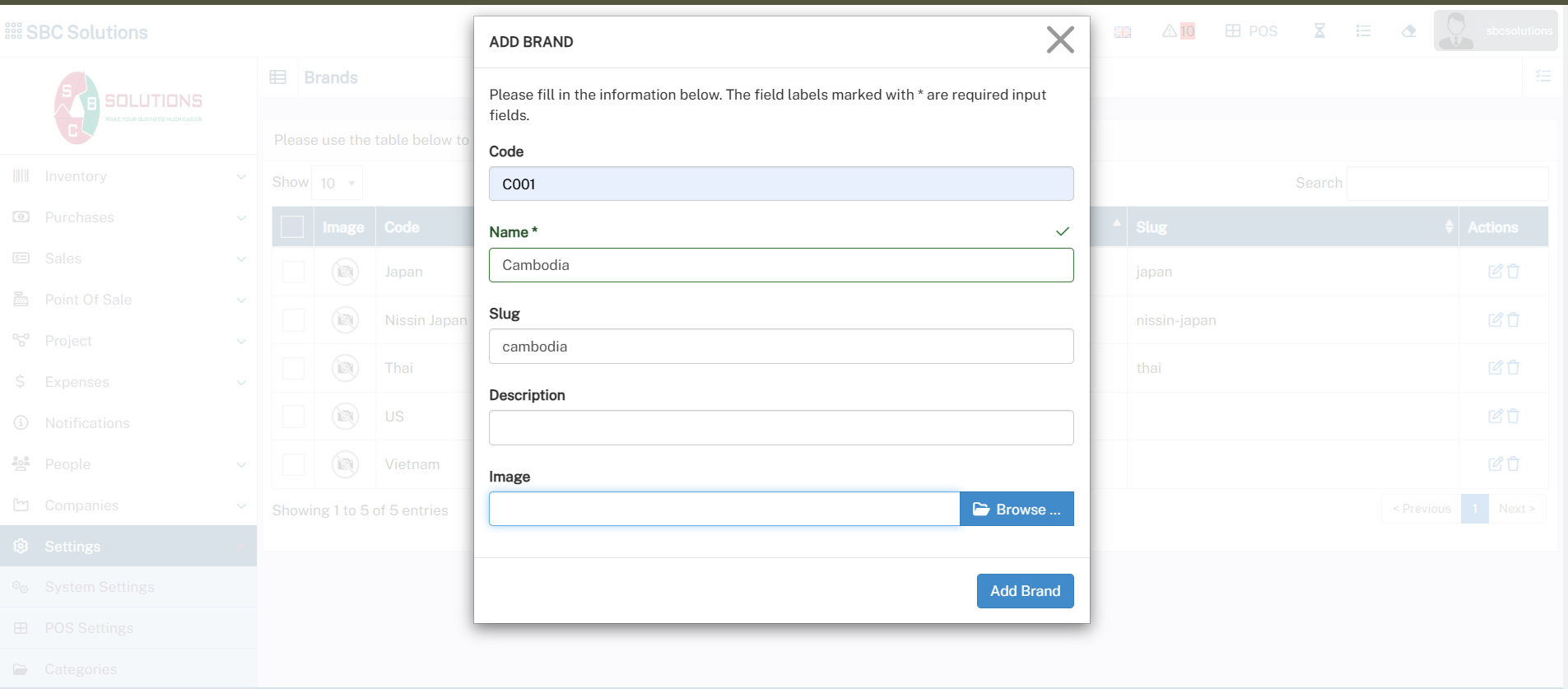Select System Settings menu item
The width and height of the screenshot is (1568, 689).
tap(100, 587)
